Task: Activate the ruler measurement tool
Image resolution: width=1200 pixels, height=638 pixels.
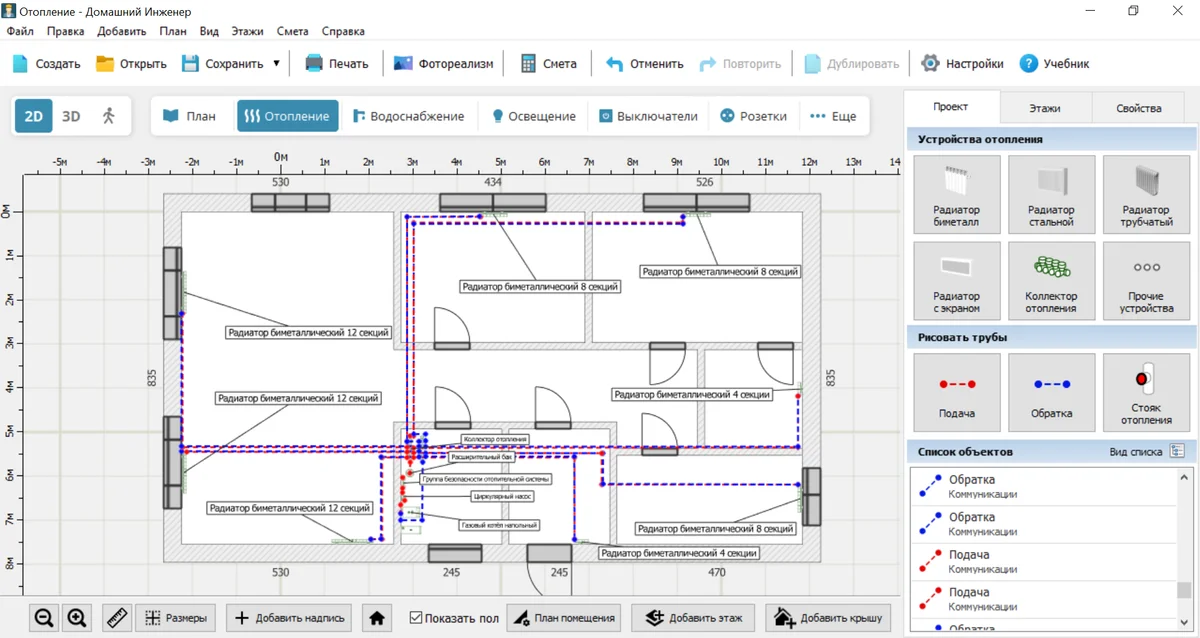Action: point(117,618)
